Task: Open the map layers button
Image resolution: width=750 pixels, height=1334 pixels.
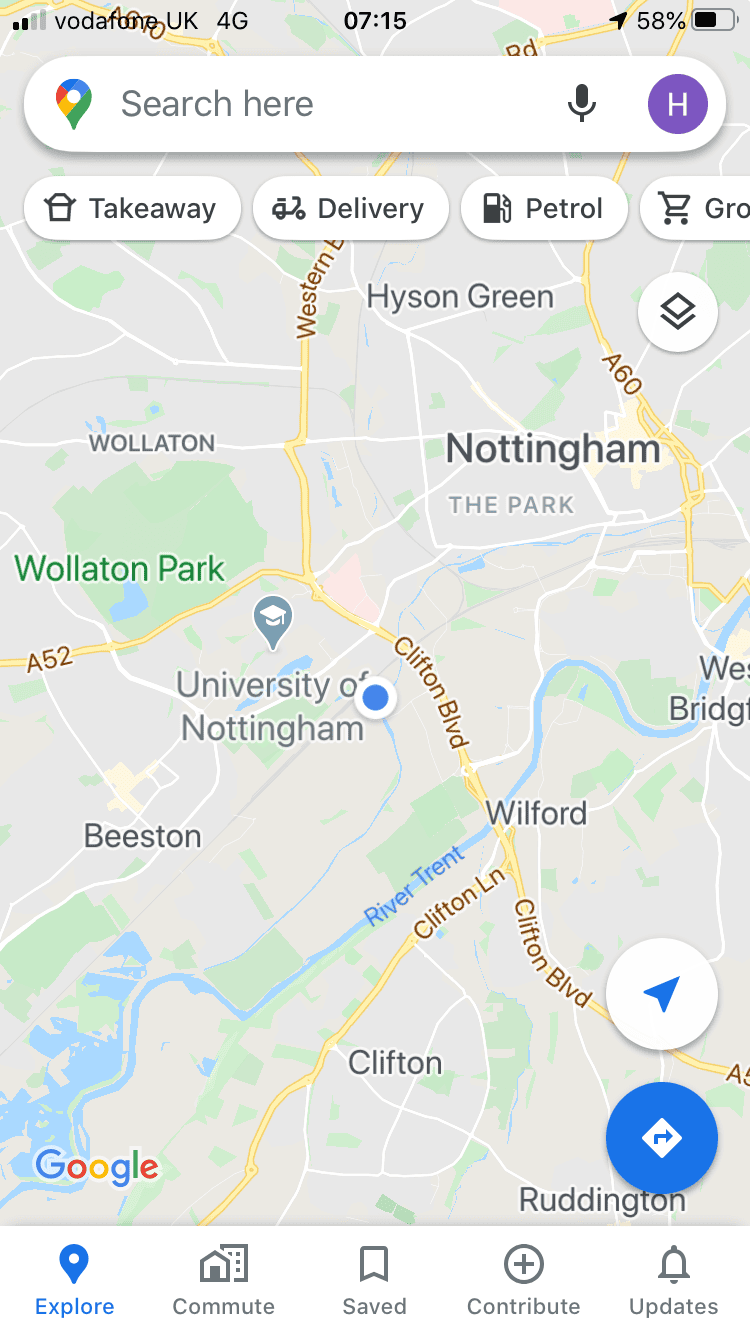Action: pos(677,312)
